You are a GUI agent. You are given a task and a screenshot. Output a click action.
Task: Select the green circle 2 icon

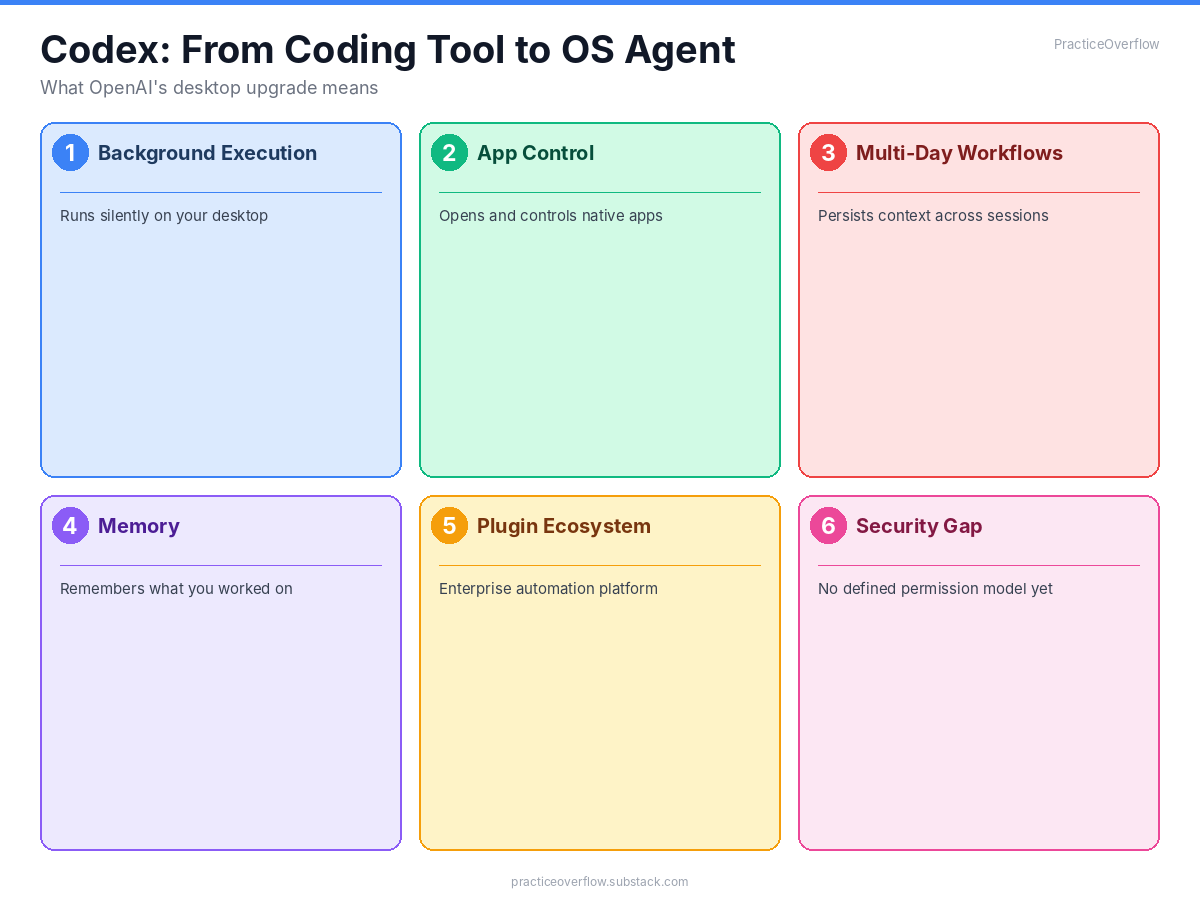449,153
